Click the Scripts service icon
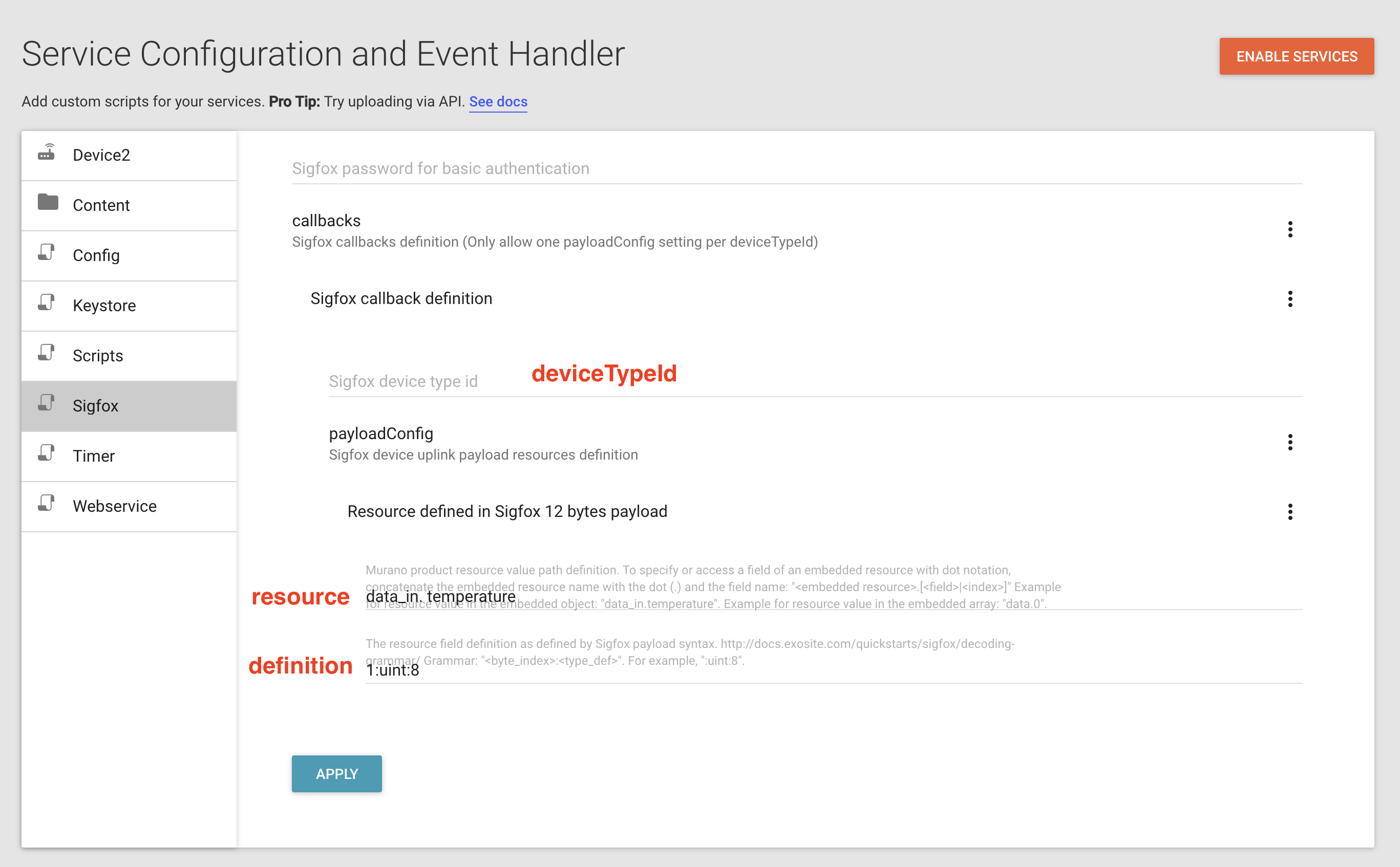 [x=47, y=353]
